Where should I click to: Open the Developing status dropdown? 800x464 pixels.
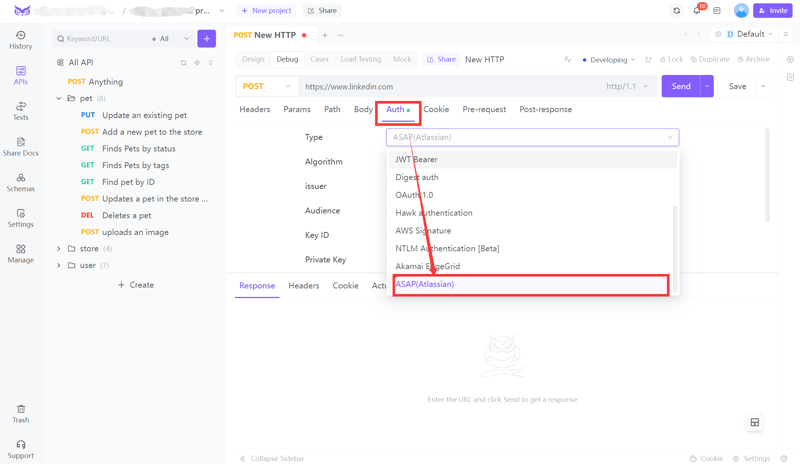[x=609, y=60]
